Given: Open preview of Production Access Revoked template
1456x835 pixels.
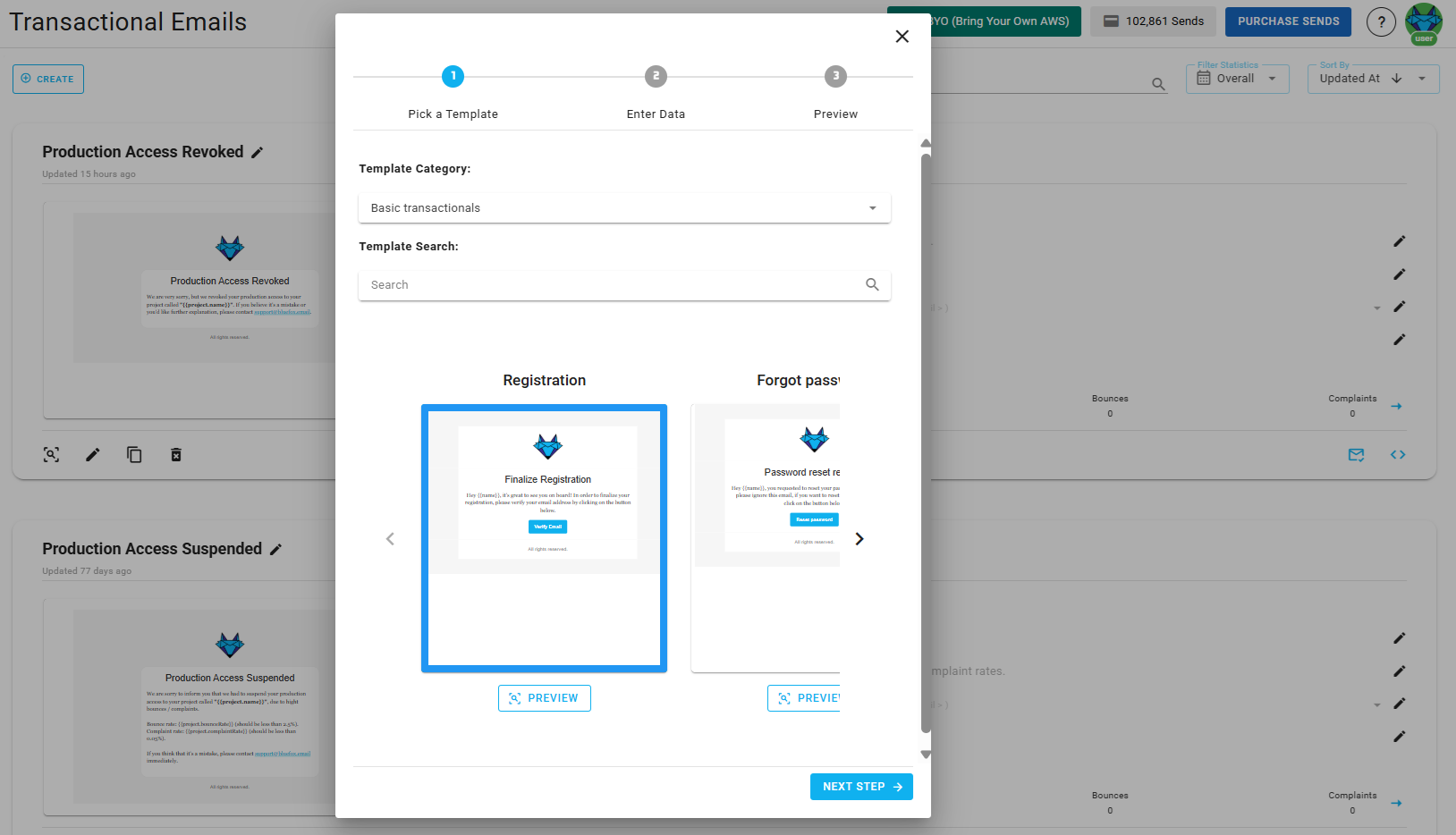Looking at the screenshot, I should tap(51, 454).
